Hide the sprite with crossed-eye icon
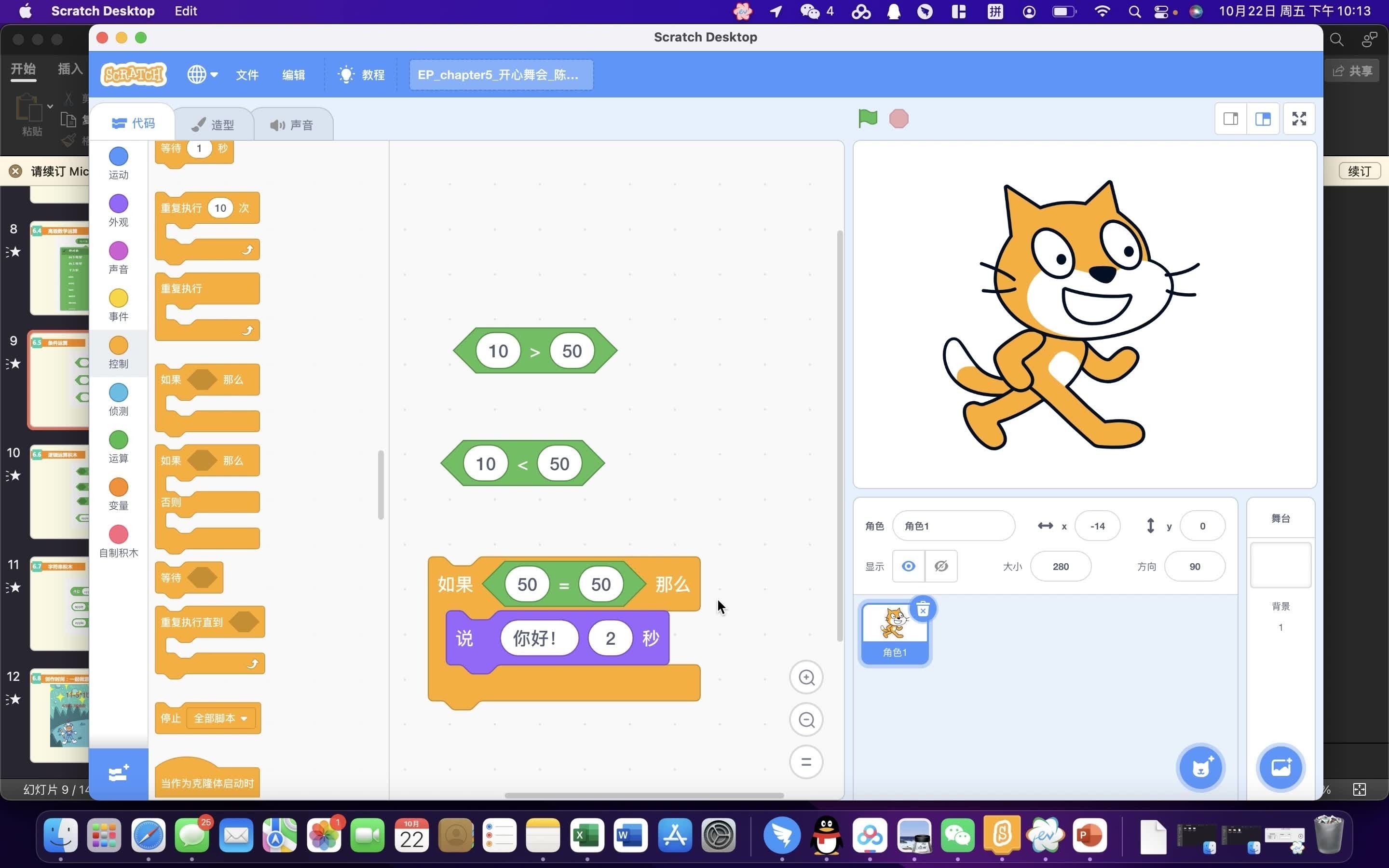The height and width of the screenshot is (868, 1389). click(x=941, y=567)
